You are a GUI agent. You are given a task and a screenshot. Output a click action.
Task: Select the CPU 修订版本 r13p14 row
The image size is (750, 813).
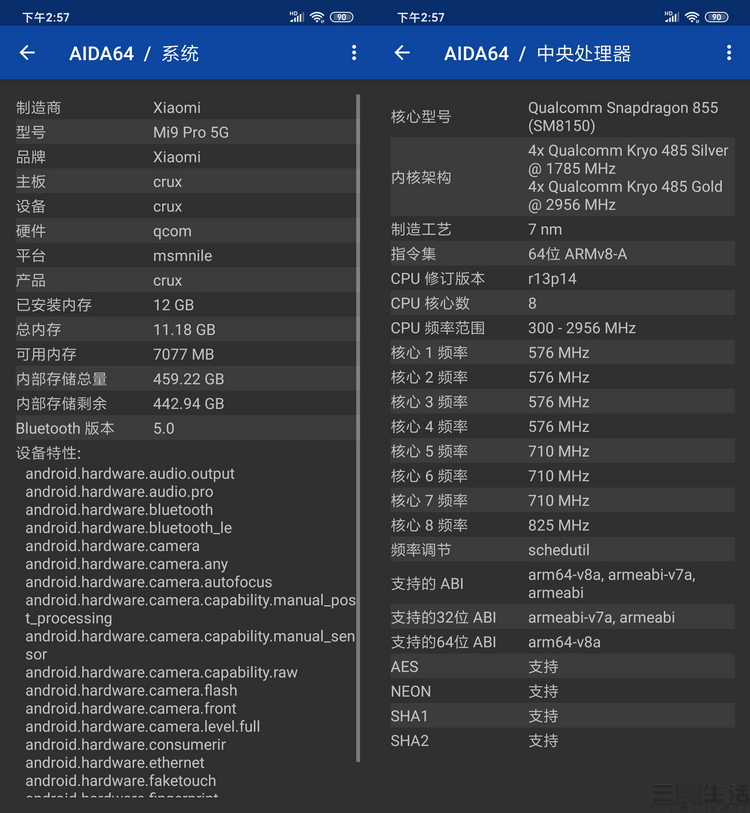(563, 278)
